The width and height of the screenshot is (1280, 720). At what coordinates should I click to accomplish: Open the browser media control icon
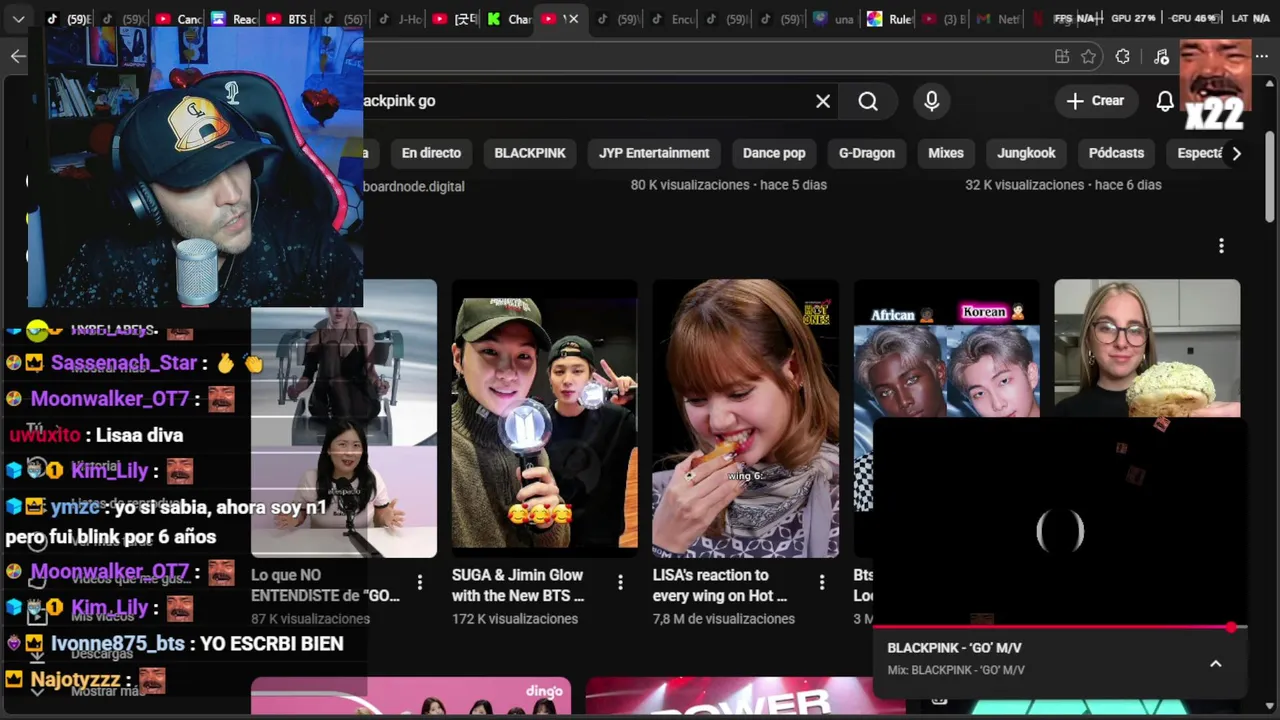tap(1161, 57)
